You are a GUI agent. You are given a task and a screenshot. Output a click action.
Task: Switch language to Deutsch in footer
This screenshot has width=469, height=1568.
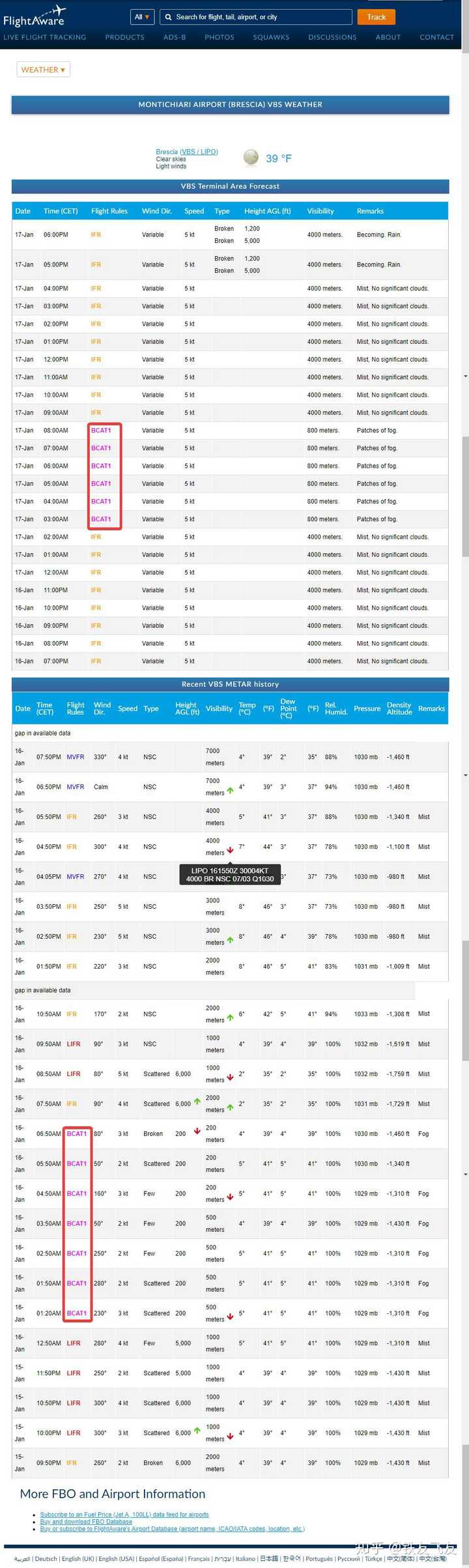[46, 1559]
